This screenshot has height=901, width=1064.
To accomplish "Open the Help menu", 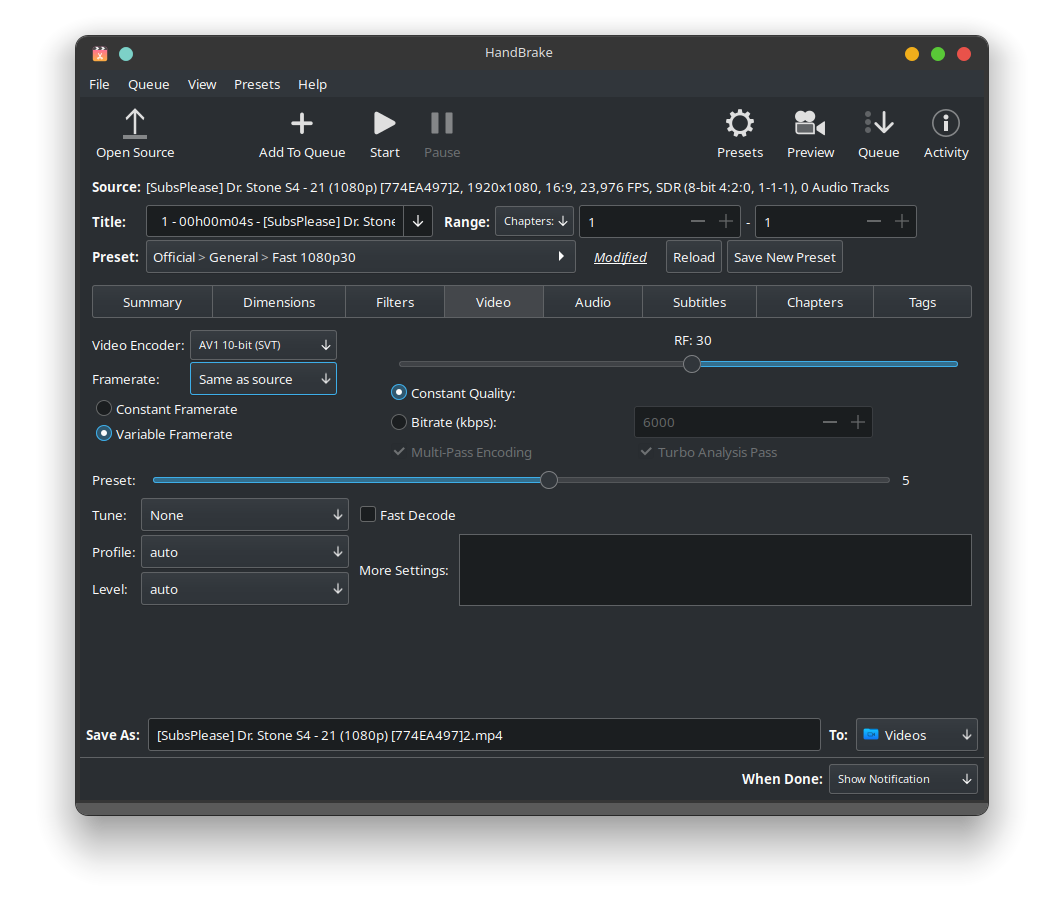I will (x=312, y=84).
